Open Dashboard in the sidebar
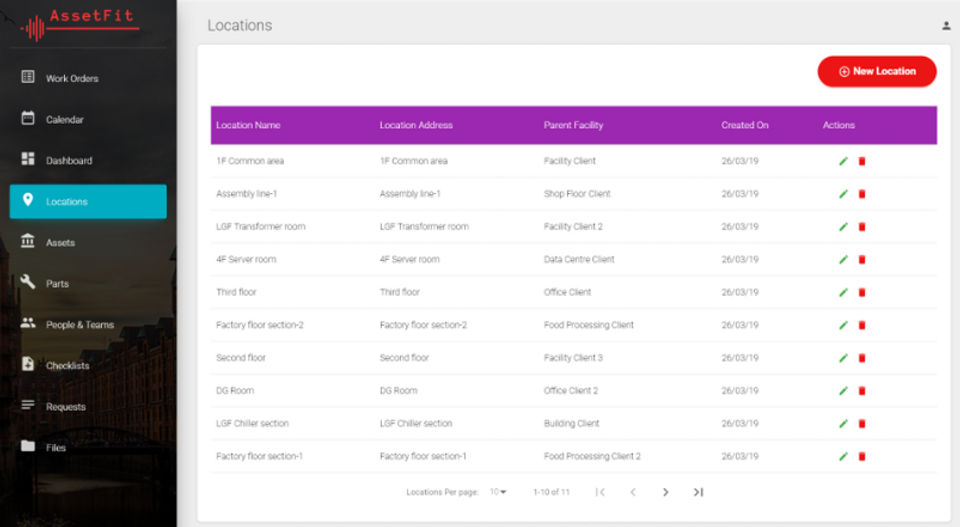The image size is (960, 527). [x=88, y=160]
